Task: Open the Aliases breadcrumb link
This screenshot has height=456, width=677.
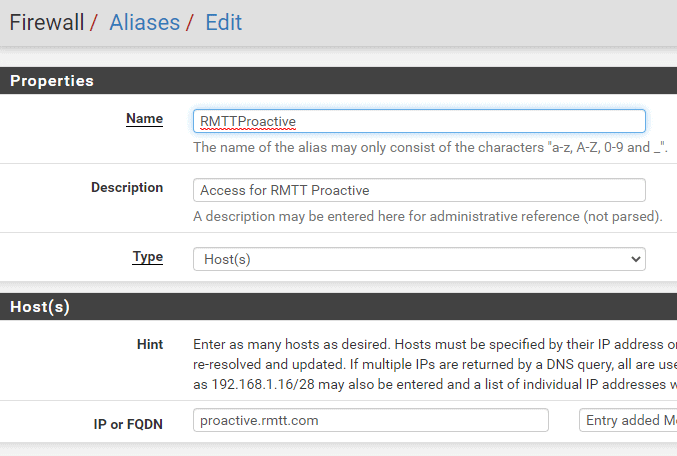Action: [144, 22]
